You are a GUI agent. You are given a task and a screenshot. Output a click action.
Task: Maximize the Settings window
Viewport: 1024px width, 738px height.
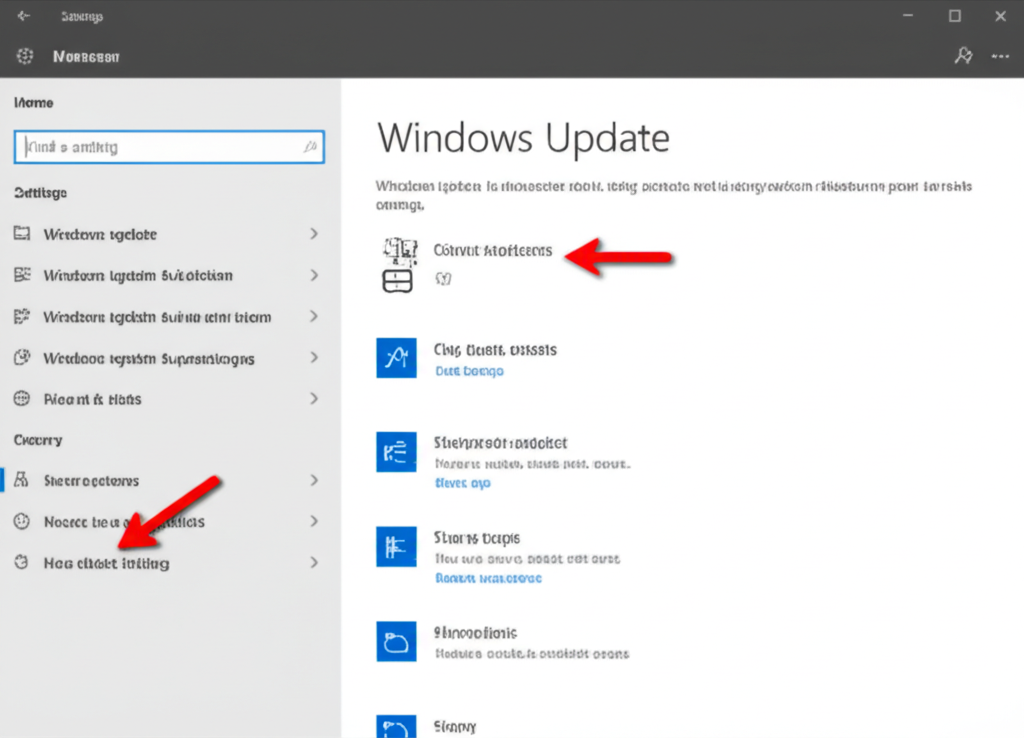955,16
